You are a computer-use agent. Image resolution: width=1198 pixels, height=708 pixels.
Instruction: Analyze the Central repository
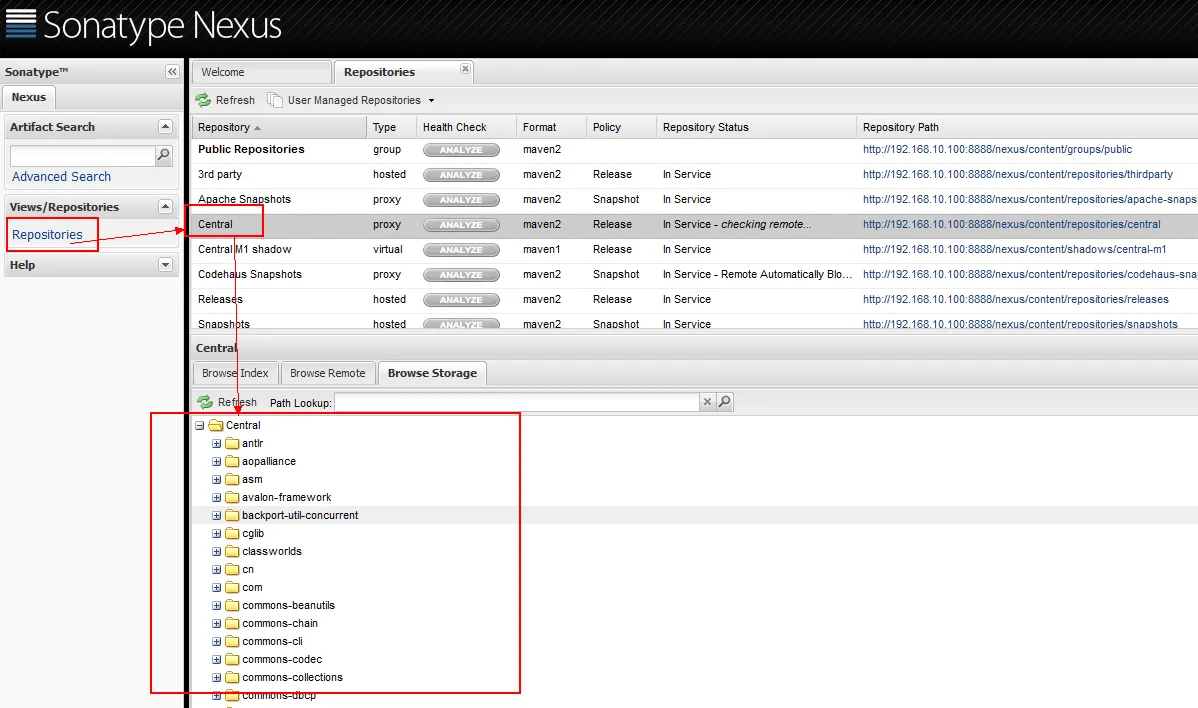click(461, 225)
